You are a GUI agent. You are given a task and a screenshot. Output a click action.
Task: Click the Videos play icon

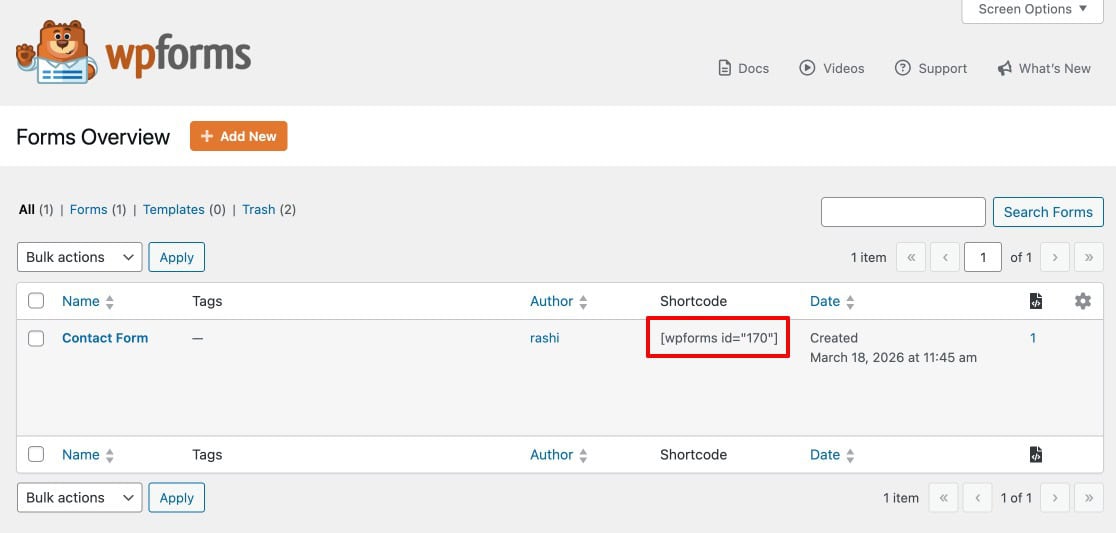[807, 68]
